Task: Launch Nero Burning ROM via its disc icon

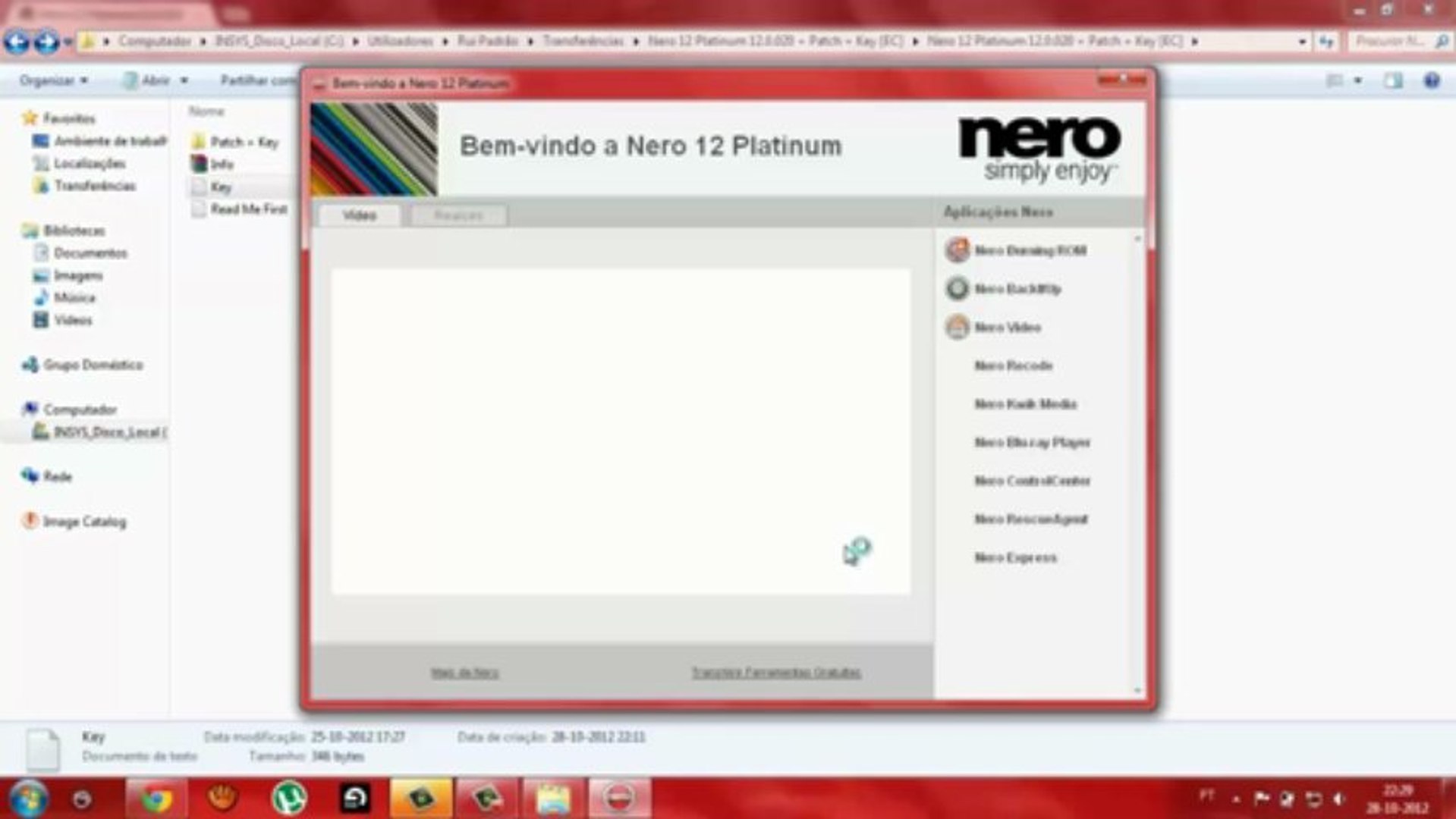Action: (x=958, y=249)
